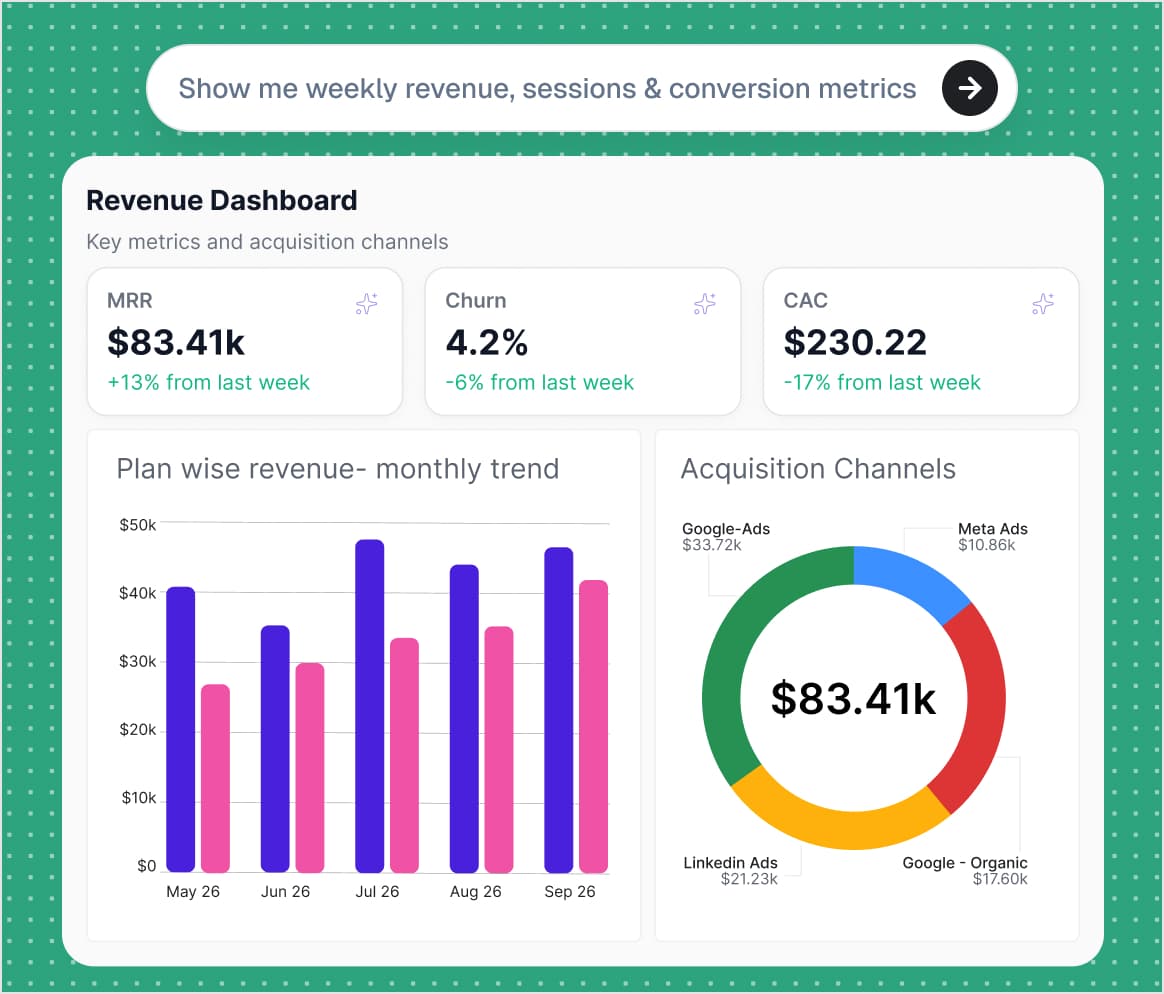Click the May 26 axis label
Viewport: 1164px width, 994px height.
pyautogui.click(x=193, y=892)
